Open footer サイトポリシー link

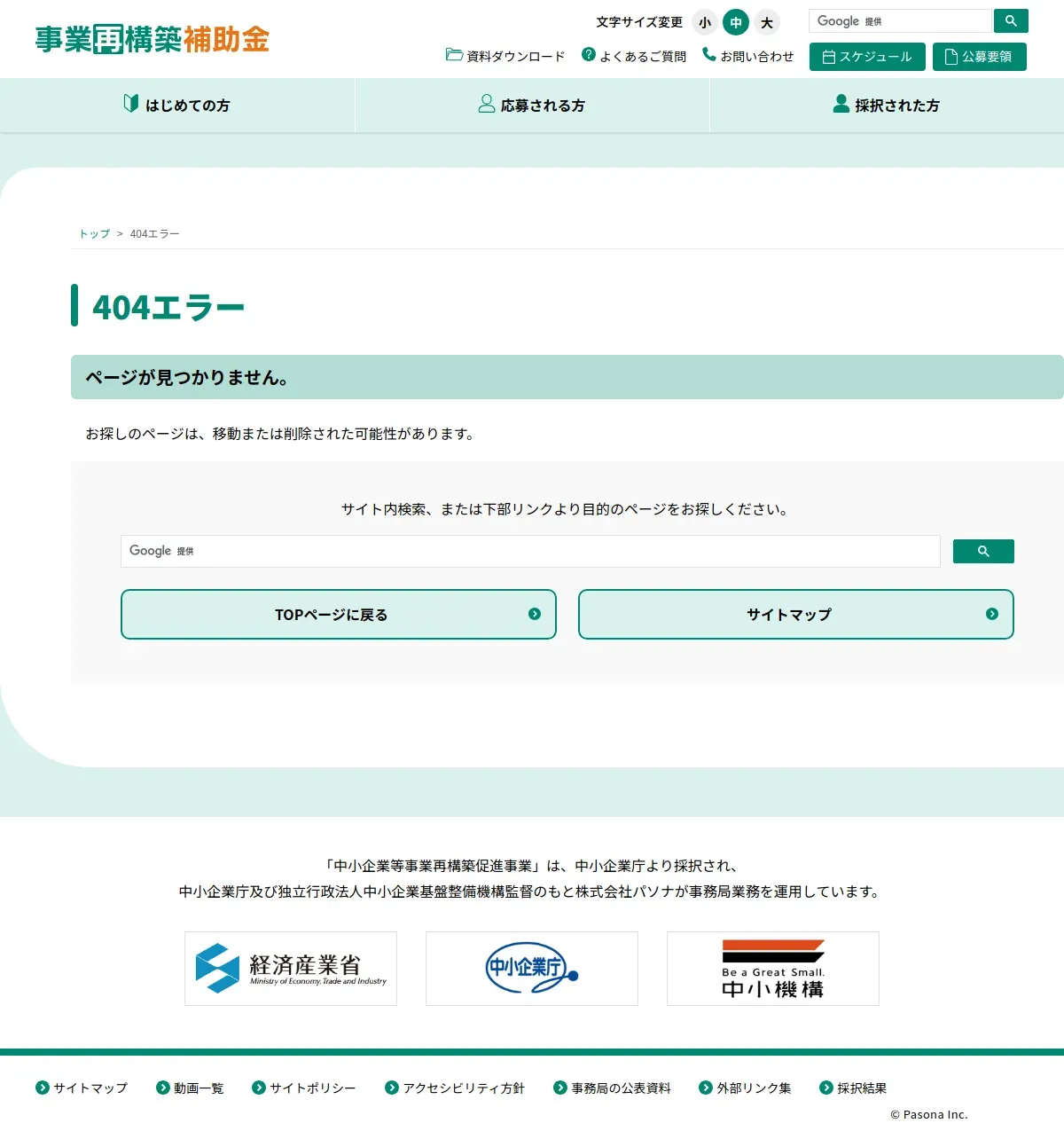click(x=304, y=1088)
